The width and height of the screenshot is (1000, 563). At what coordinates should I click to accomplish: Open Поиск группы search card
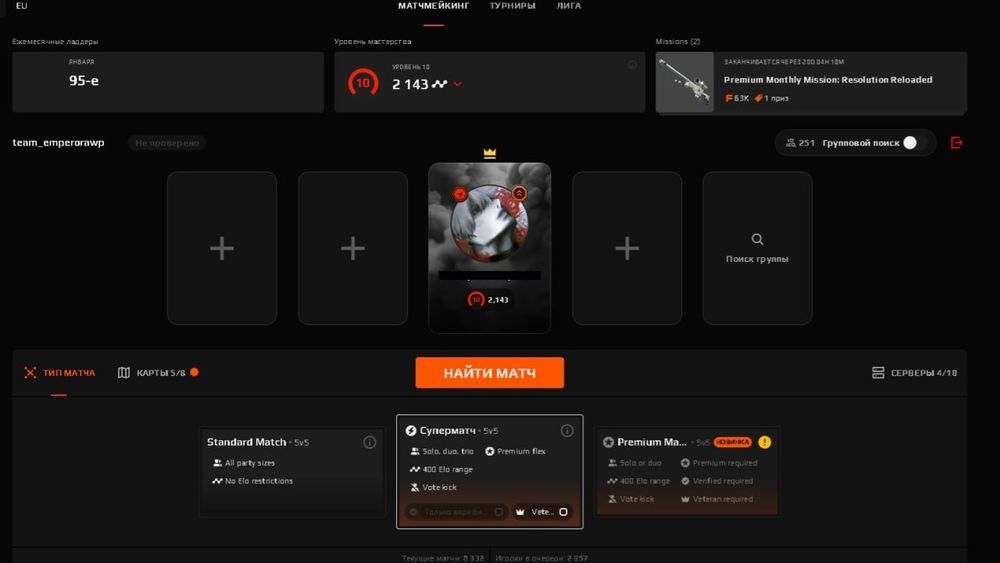757,248
